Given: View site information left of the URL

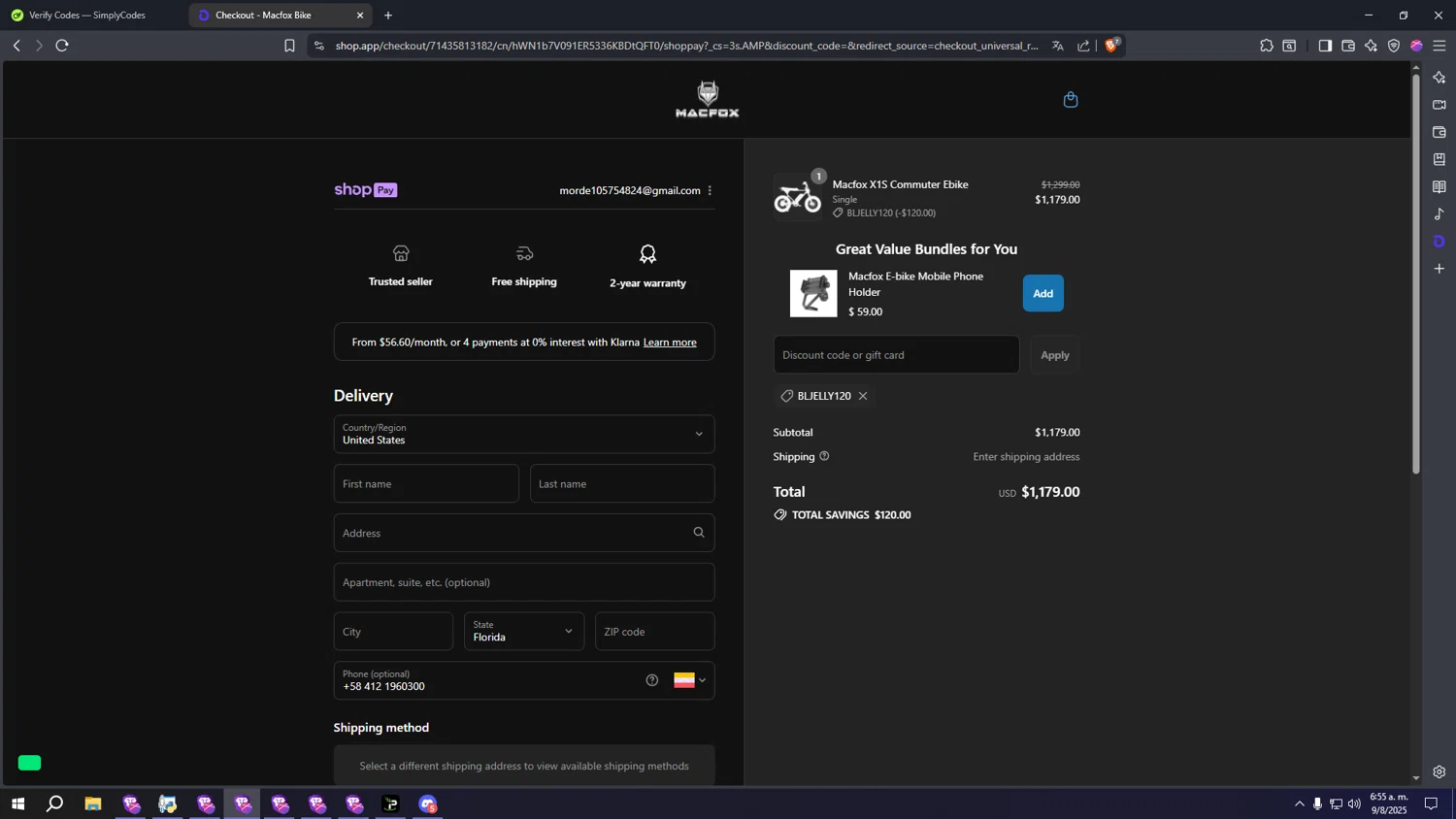Looking at the screenshot, I should pos(319,46).
